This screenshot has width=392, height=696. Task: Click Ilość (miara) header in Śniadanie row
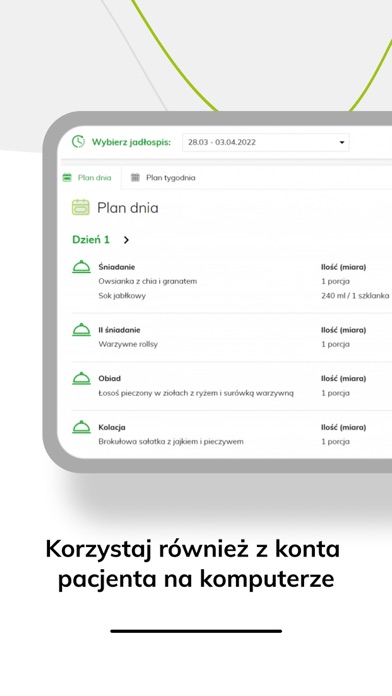coord(344,267)
